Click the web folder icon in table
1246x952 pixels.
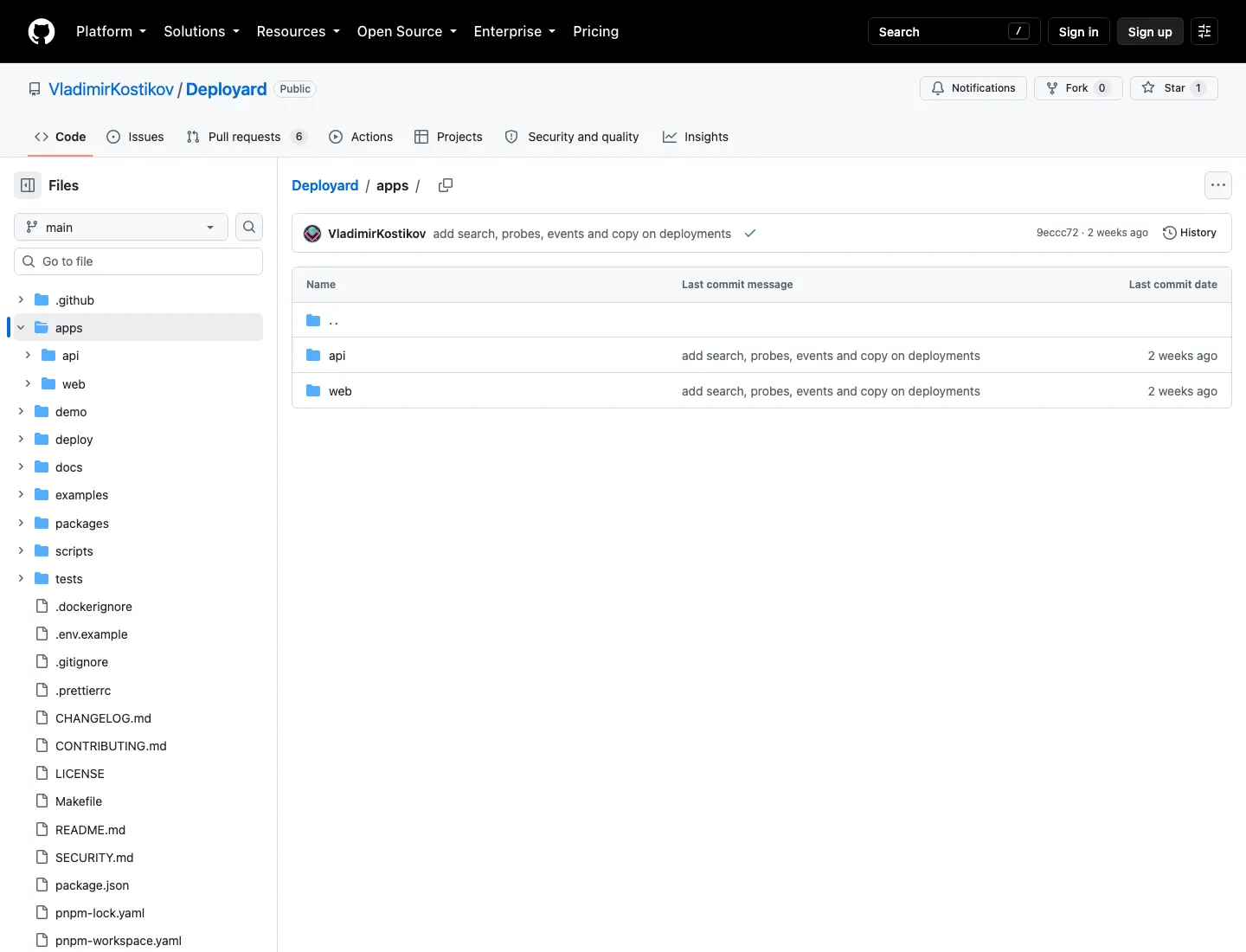pyautogui.click(x=313, y=391)
